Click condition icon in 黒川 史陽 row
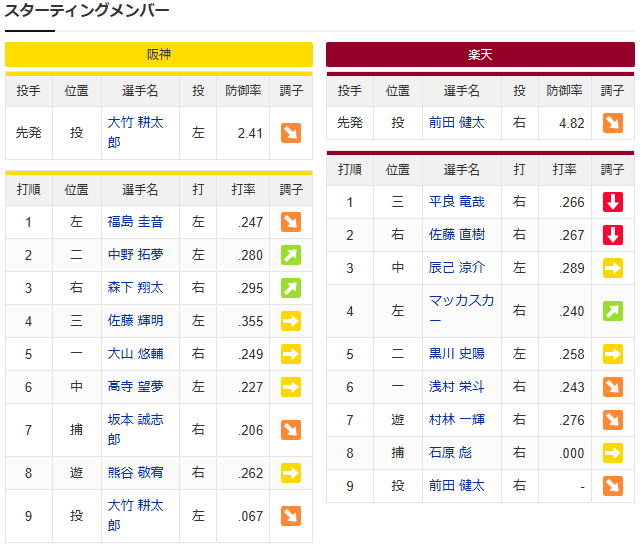 tap(613, 354)
